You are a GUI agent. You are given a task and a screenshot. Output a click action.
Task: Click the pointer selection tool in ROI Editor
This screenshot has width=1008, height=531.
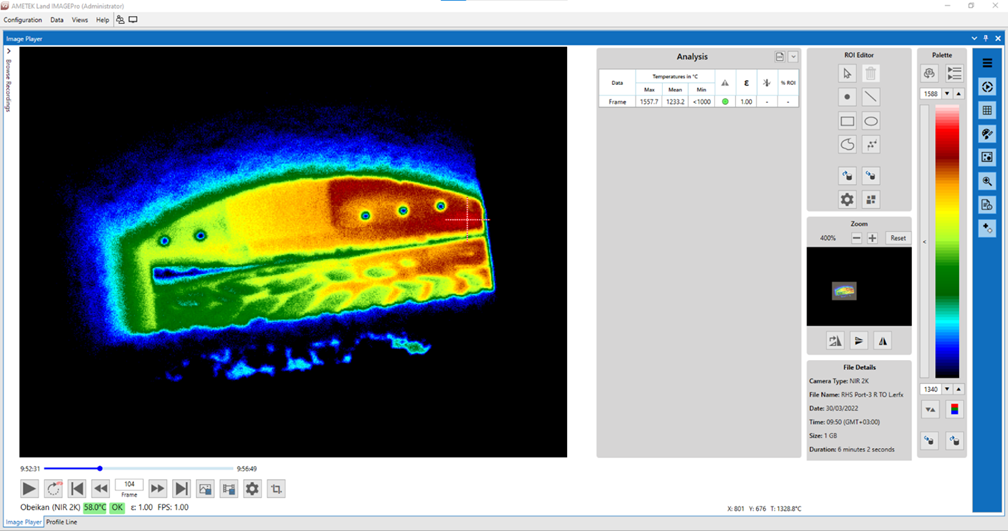(847, 73)
